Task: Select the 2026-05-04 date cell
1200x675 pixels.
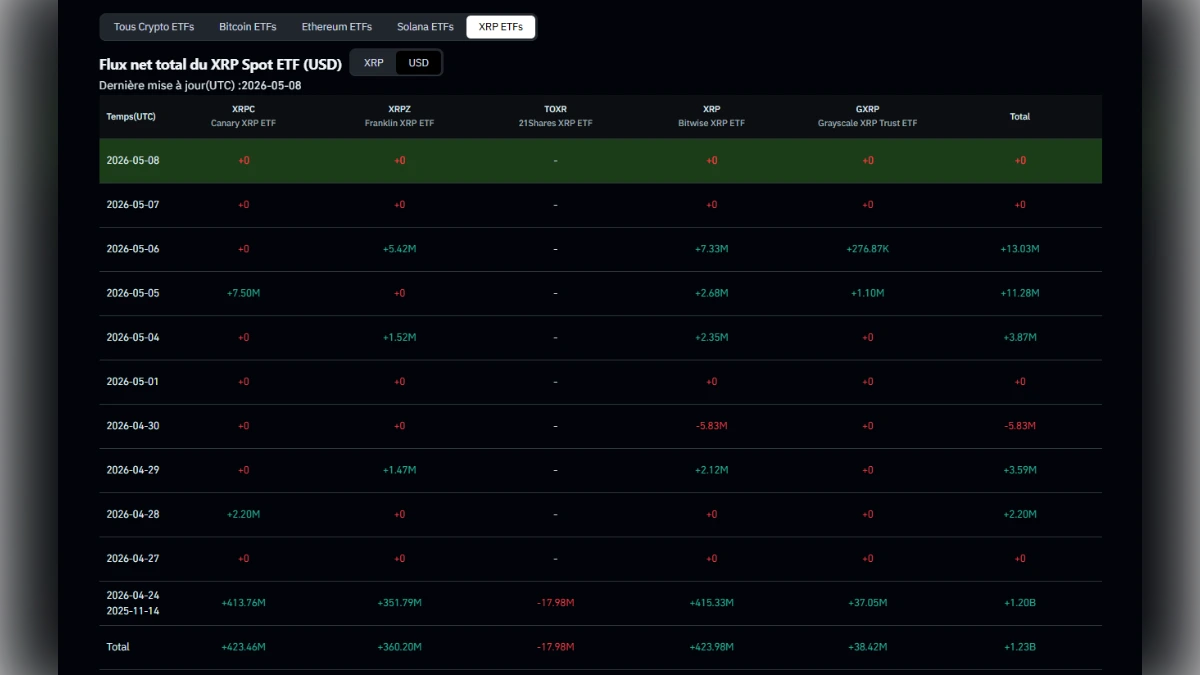Action: coord(133,337)
